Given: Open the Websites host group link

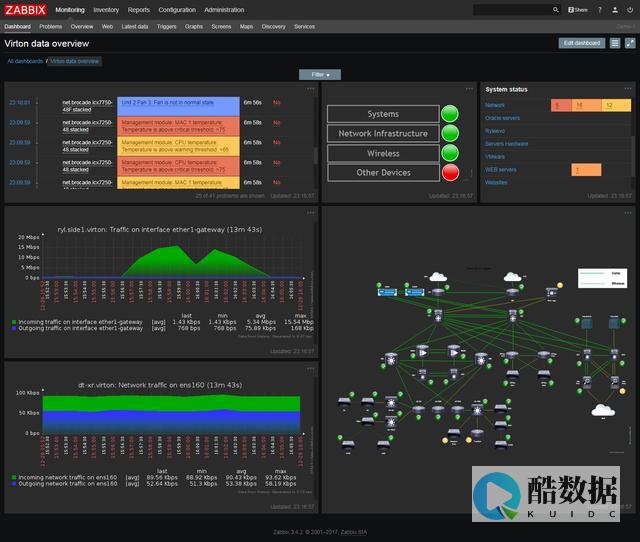Looking at the screenshot, I should click(496, 182).
